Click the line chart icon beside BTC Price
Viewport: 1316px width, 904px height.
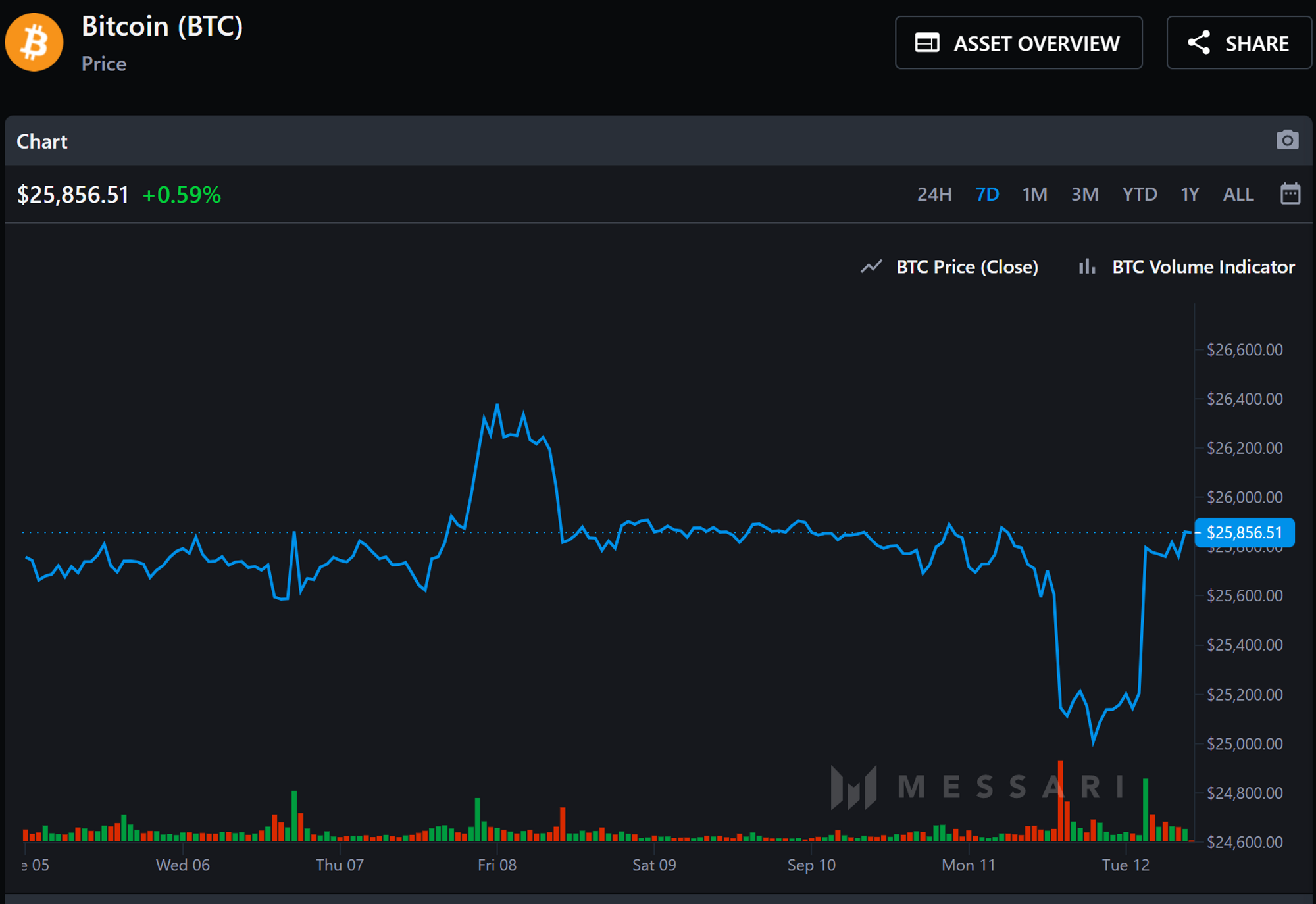[x=871, y=266]
